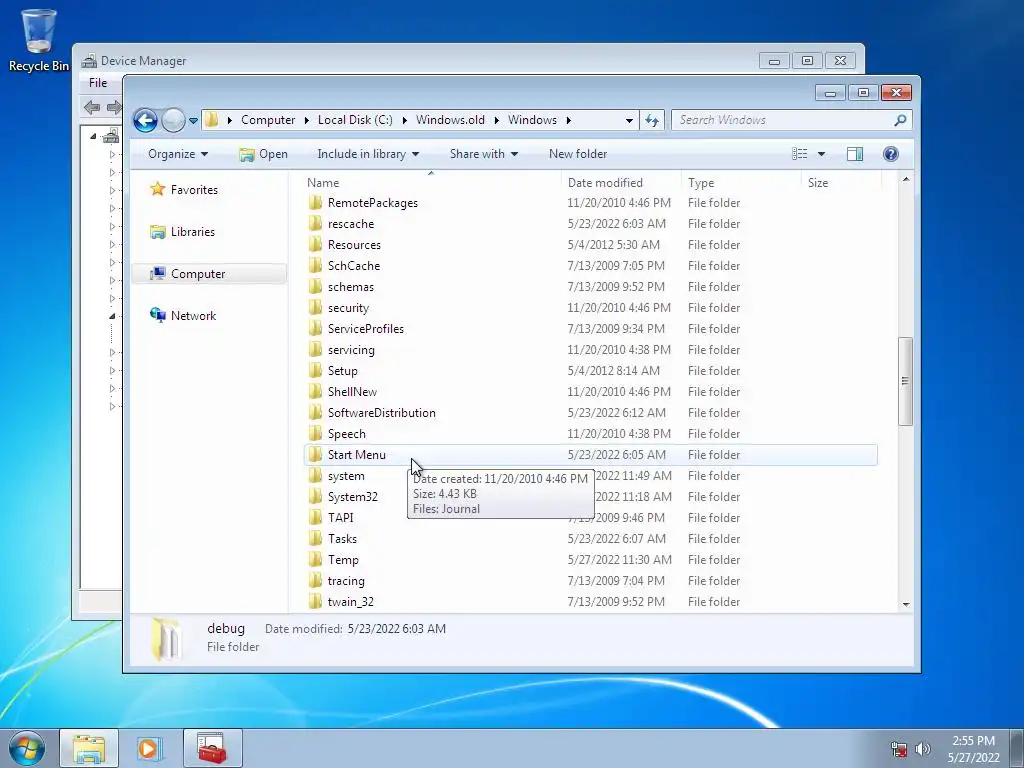The height and width of the screenshot is (768, 1024).
Task: Open recent pages dropdown next to Forward button
Action: point(193,121)
